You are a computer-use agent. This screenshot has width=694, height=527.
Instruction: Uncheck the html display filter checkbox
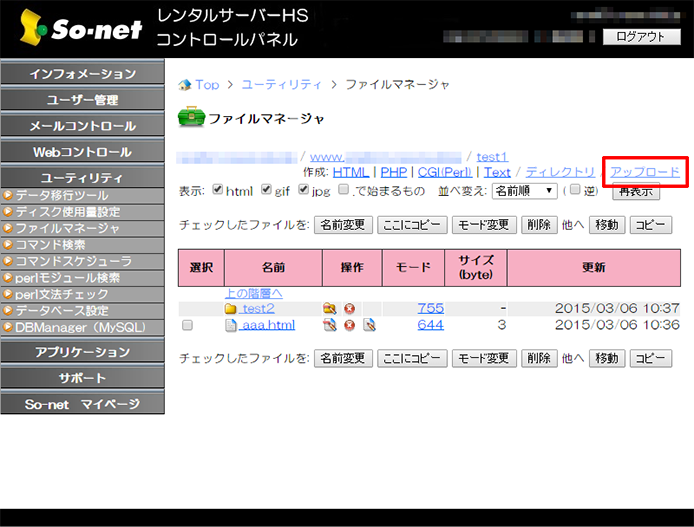coord(217,190)
